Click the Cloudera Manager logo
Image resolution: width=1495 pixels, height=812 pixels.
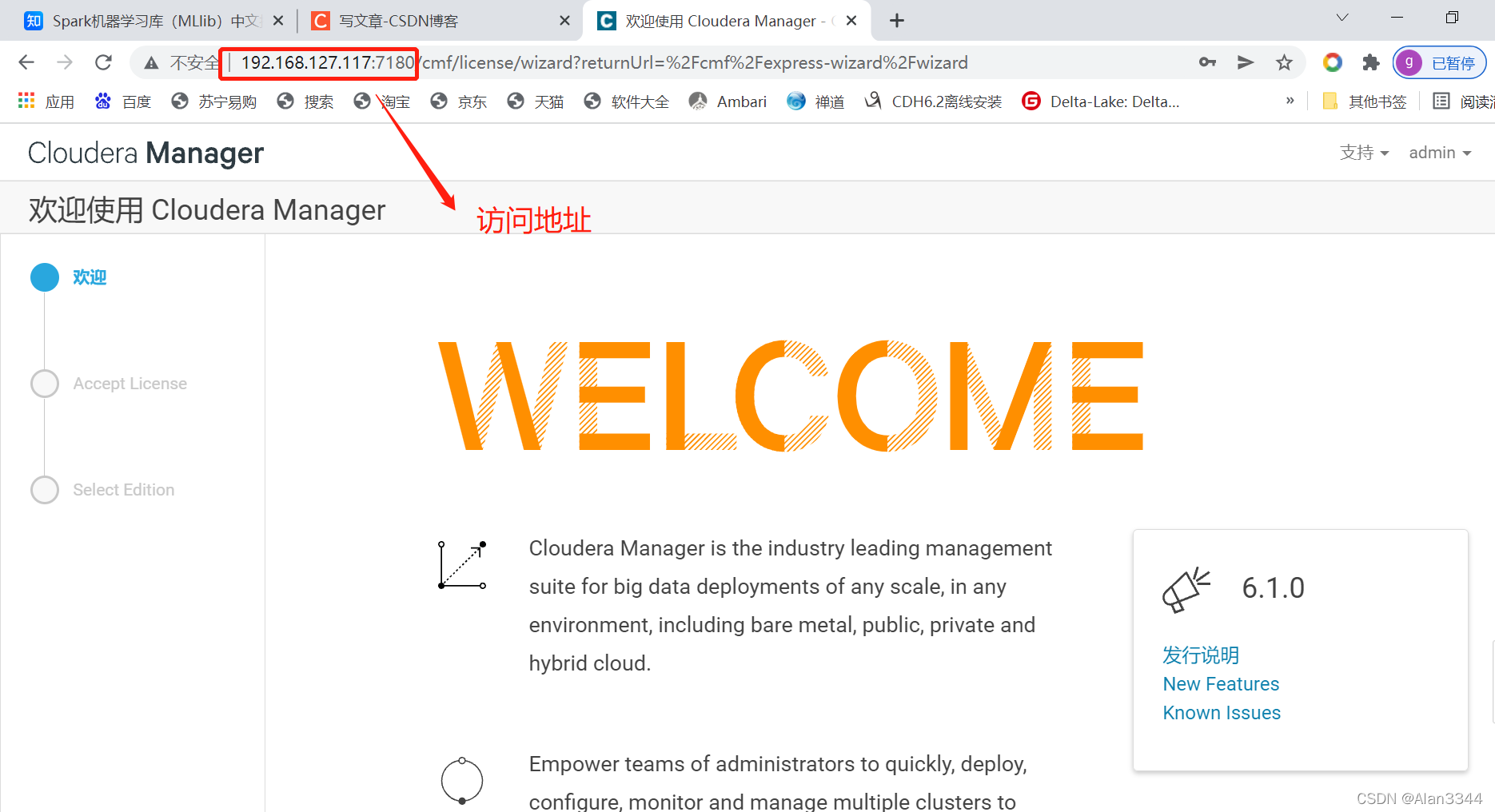coord(146,153)
